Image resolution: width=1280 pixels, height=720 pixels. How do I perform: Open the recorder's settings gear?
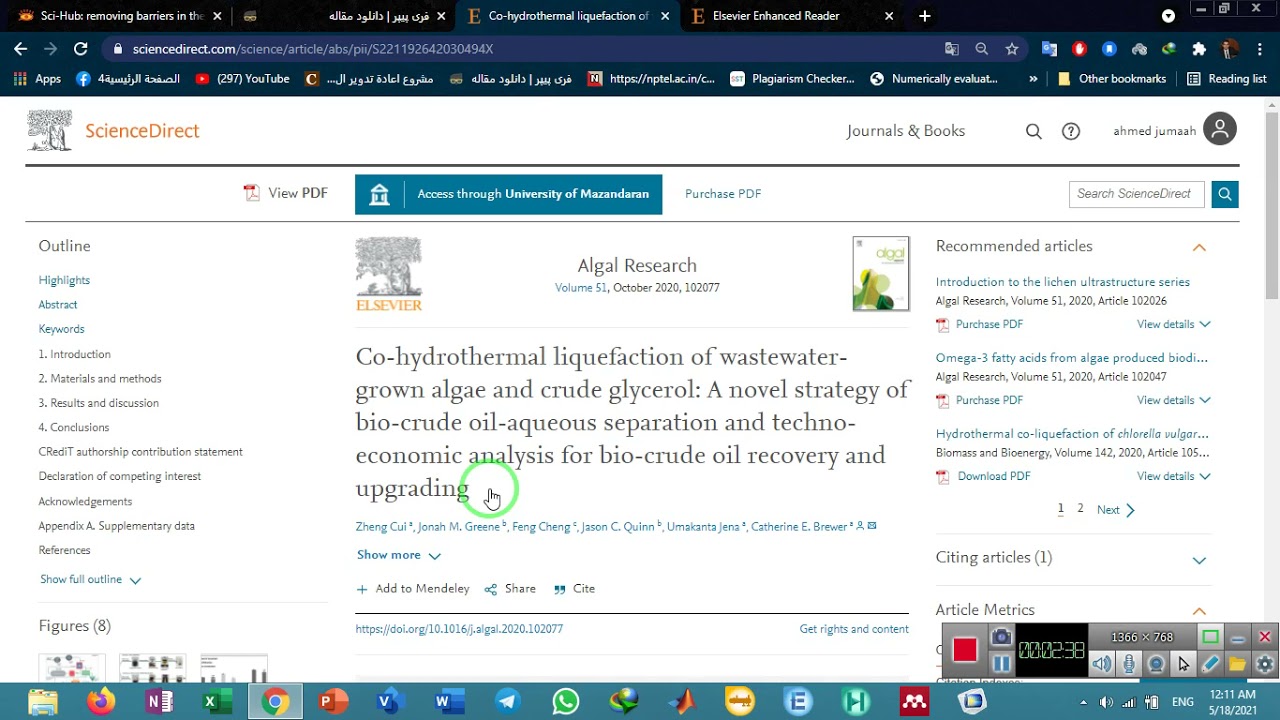(1264, 664)
